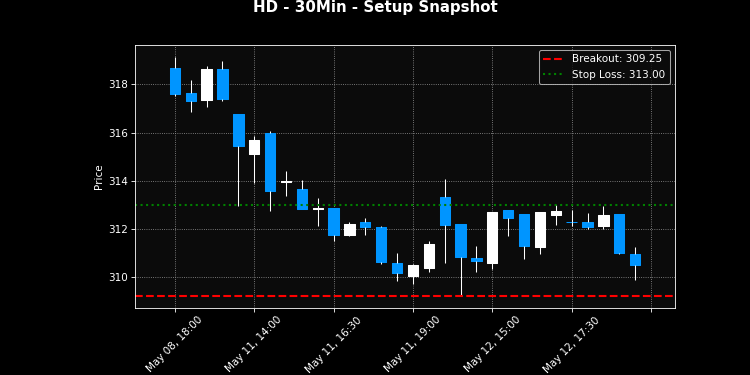Click the May 12, 17:30 date label
The height and width of the screenshot is (375, 750).
coord(570,343)
